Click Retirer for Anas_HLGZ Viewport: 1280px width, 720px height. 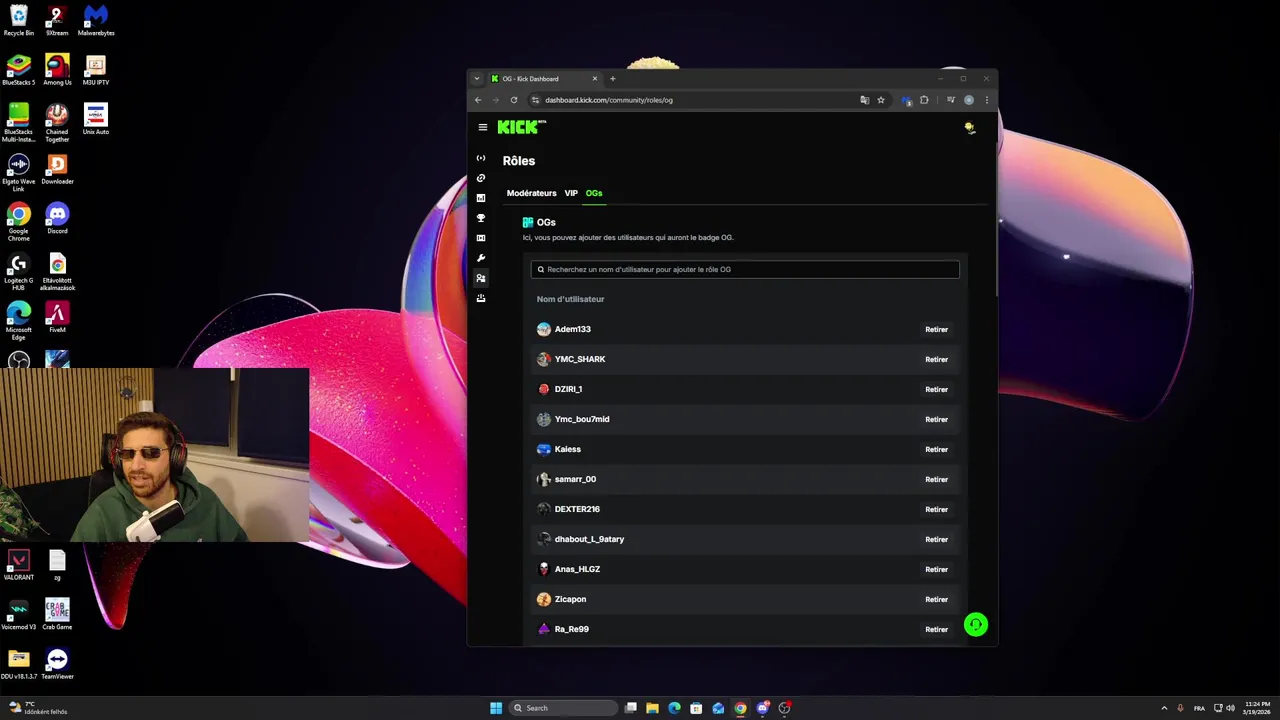(x=936, y=569)
